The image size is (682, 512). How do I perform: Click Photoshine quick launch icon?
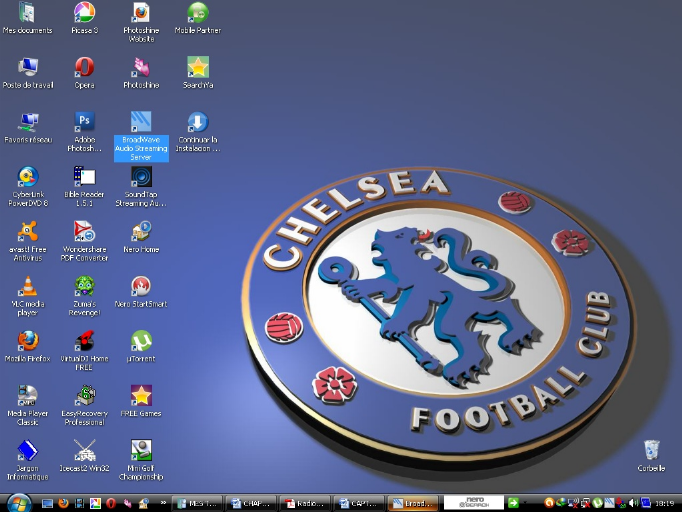tap(127, 504)
